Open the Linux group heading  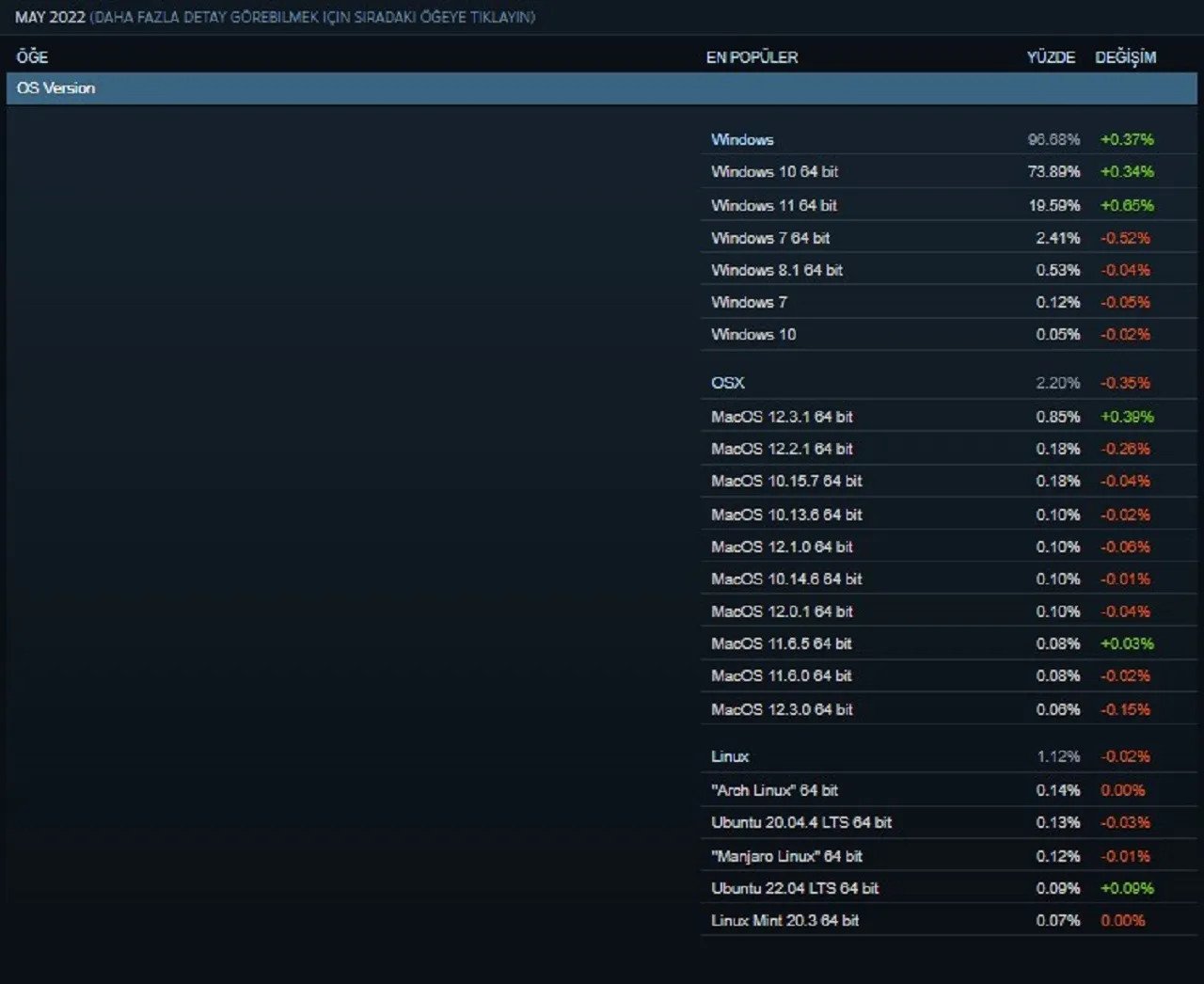[730, 756]
